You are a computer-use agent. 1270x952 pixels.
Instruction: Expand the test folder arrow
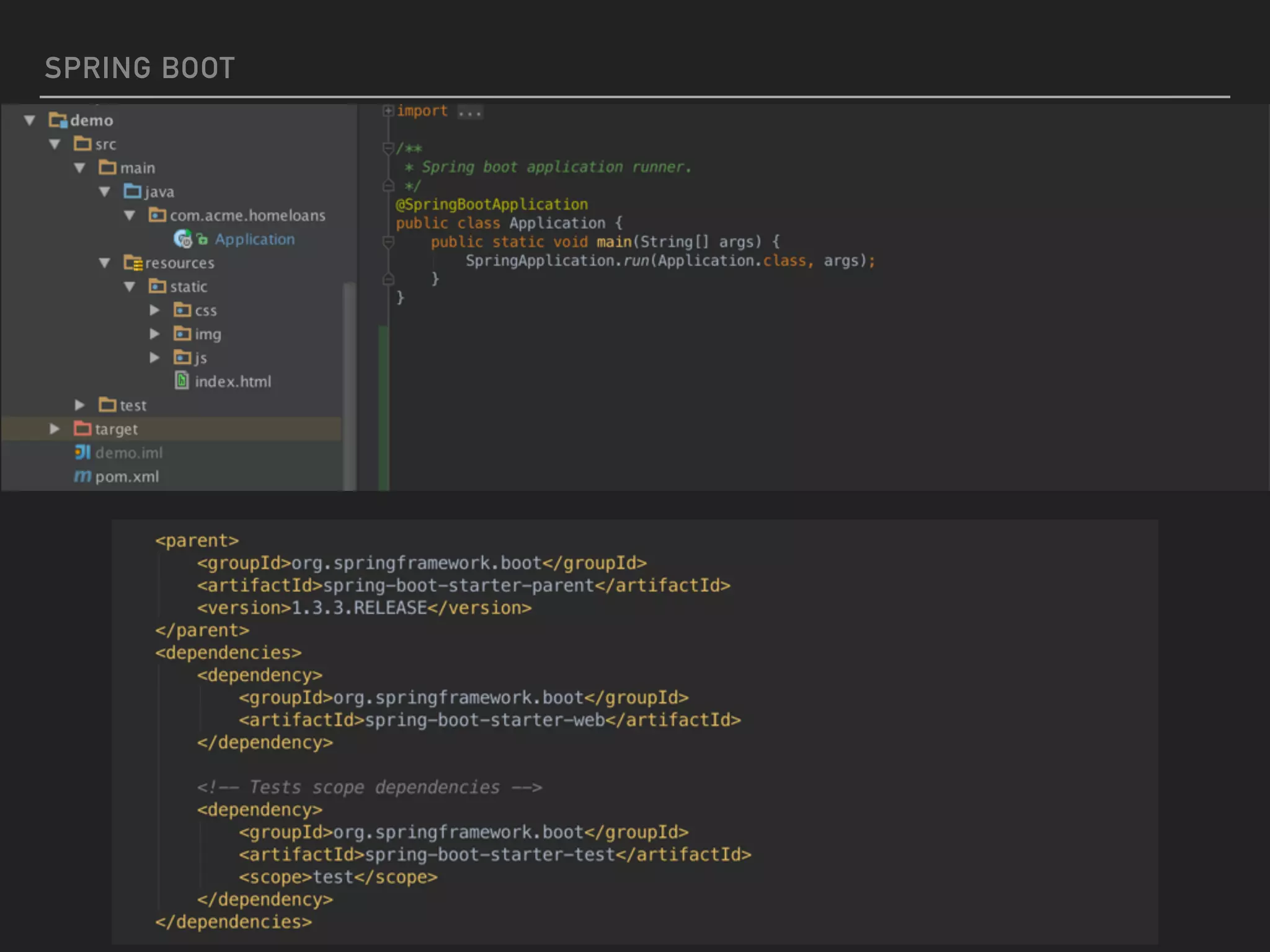79,405
